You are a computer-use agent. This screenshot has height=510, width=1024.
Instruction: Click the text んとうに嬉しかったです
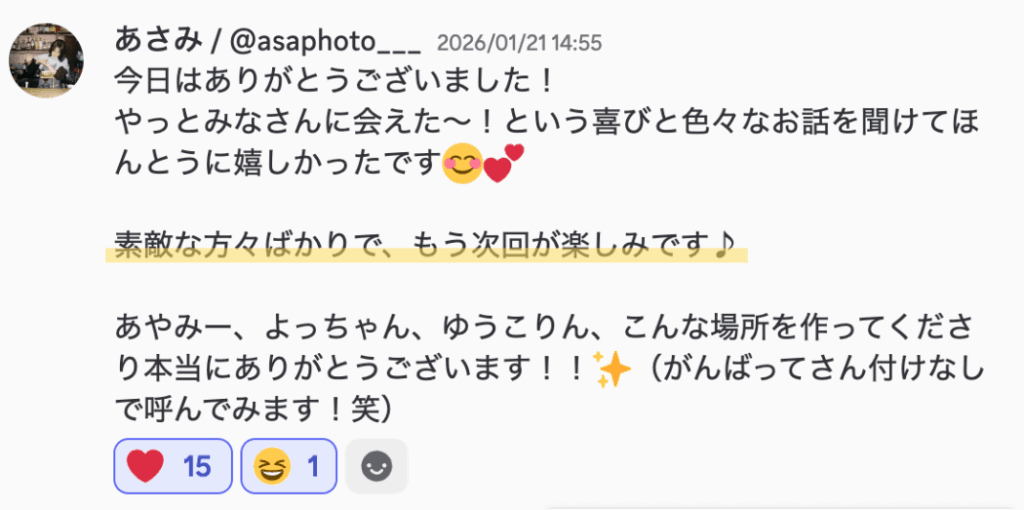pyautogui.click(x=277, y=163)
